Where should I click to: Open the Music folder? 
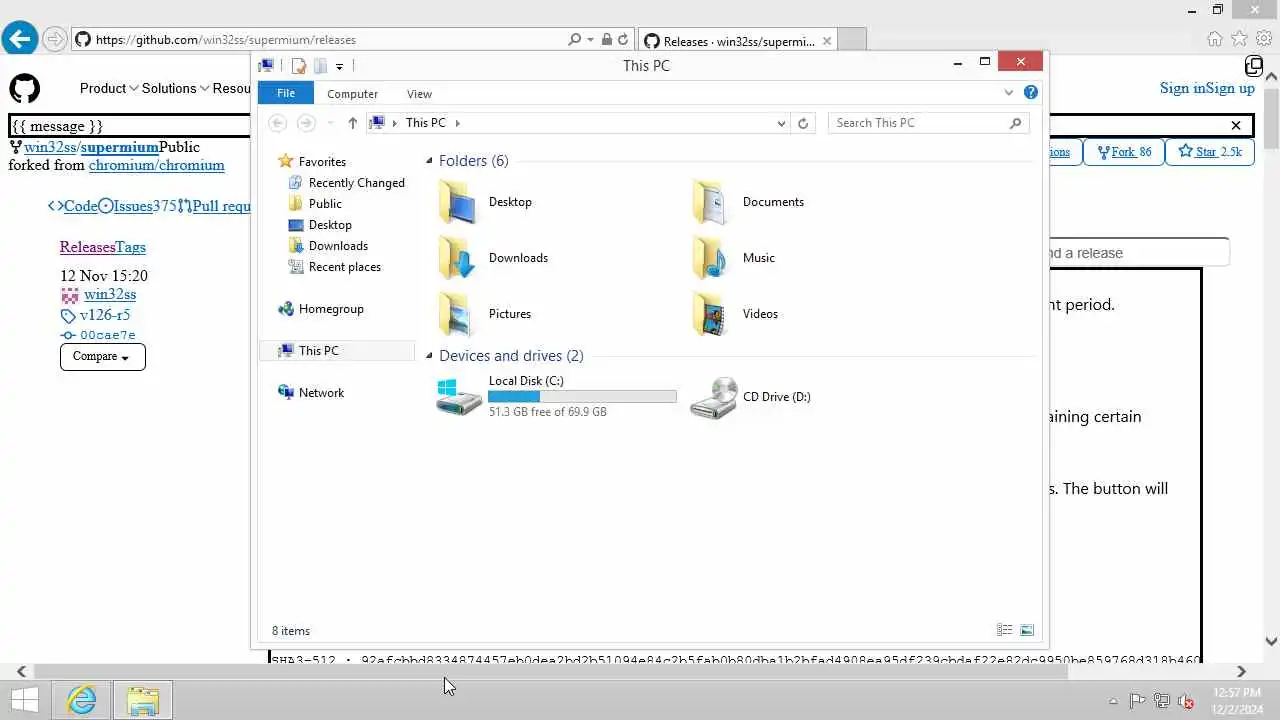(733, 258)
